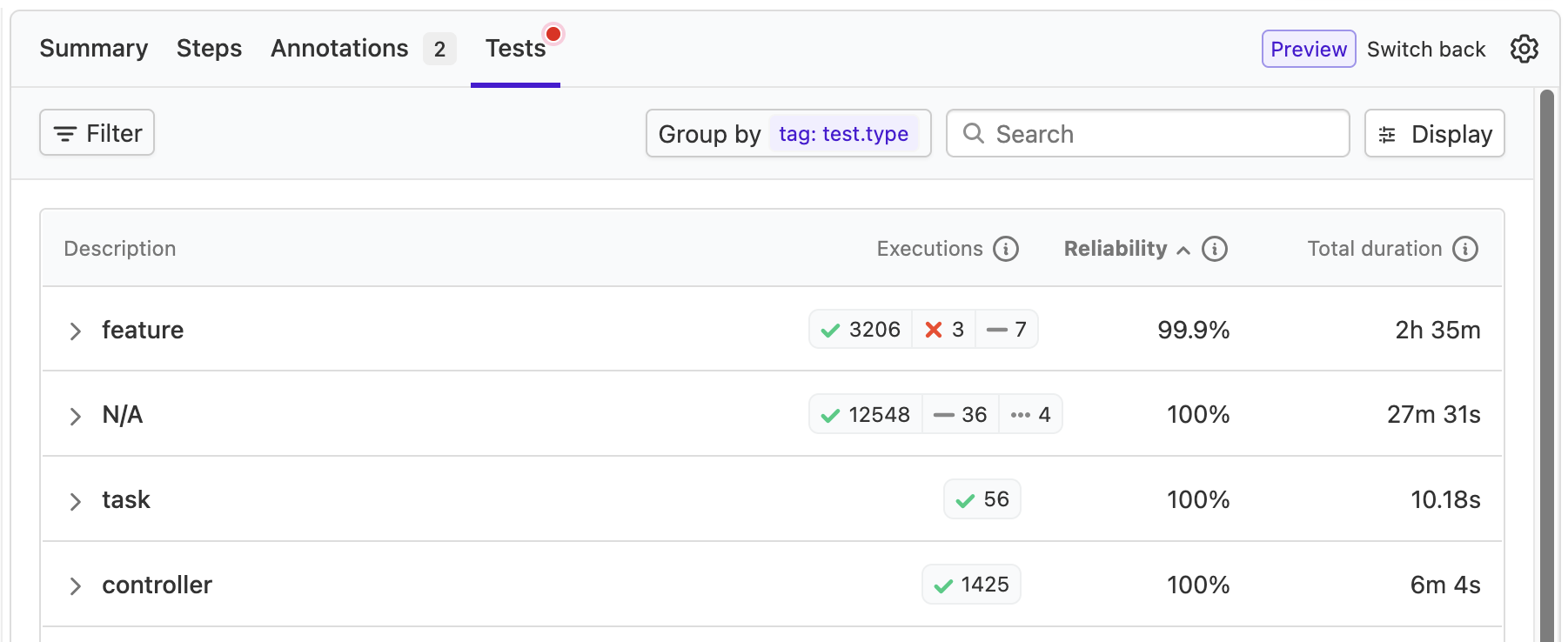
Task: Expand the controller test group
Action: click(x=76, y=586)
